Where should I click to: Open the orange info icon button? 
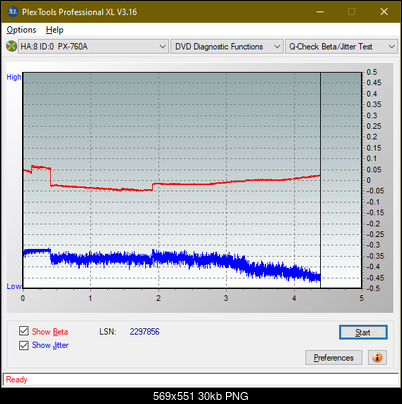(377, 357)
